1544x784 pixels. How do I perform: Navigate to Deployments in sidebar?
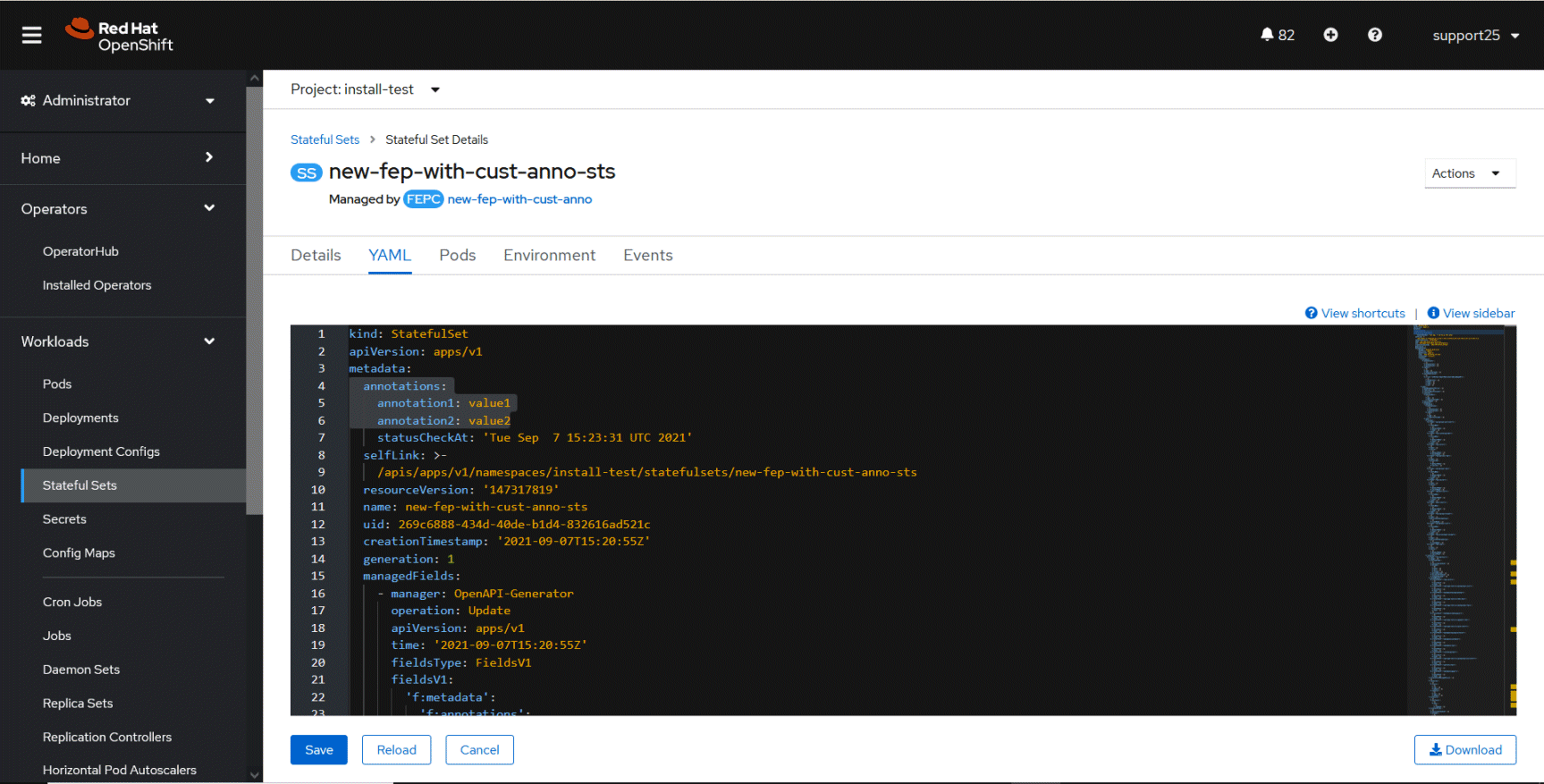pos(80,418)
